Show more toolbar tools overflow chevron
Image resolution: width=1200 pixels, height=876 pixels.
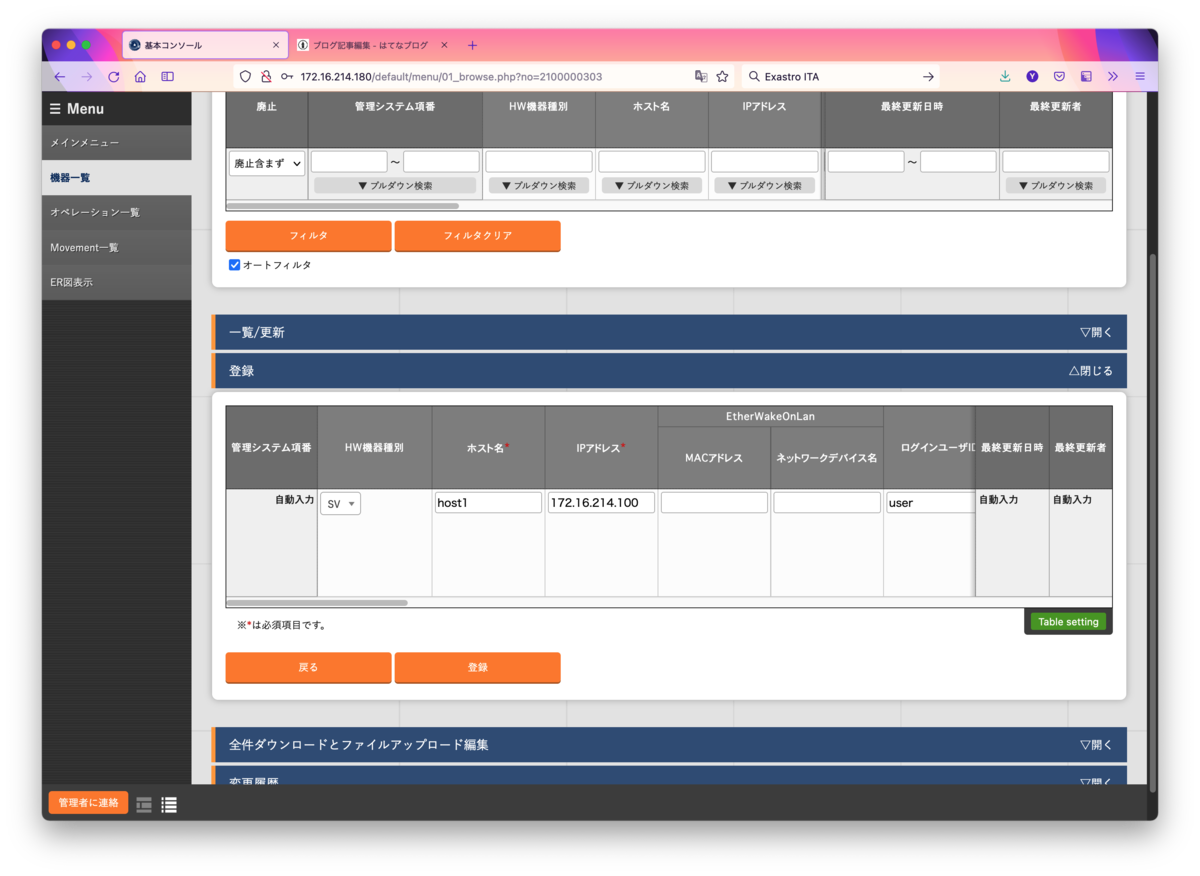[1112, 76]
